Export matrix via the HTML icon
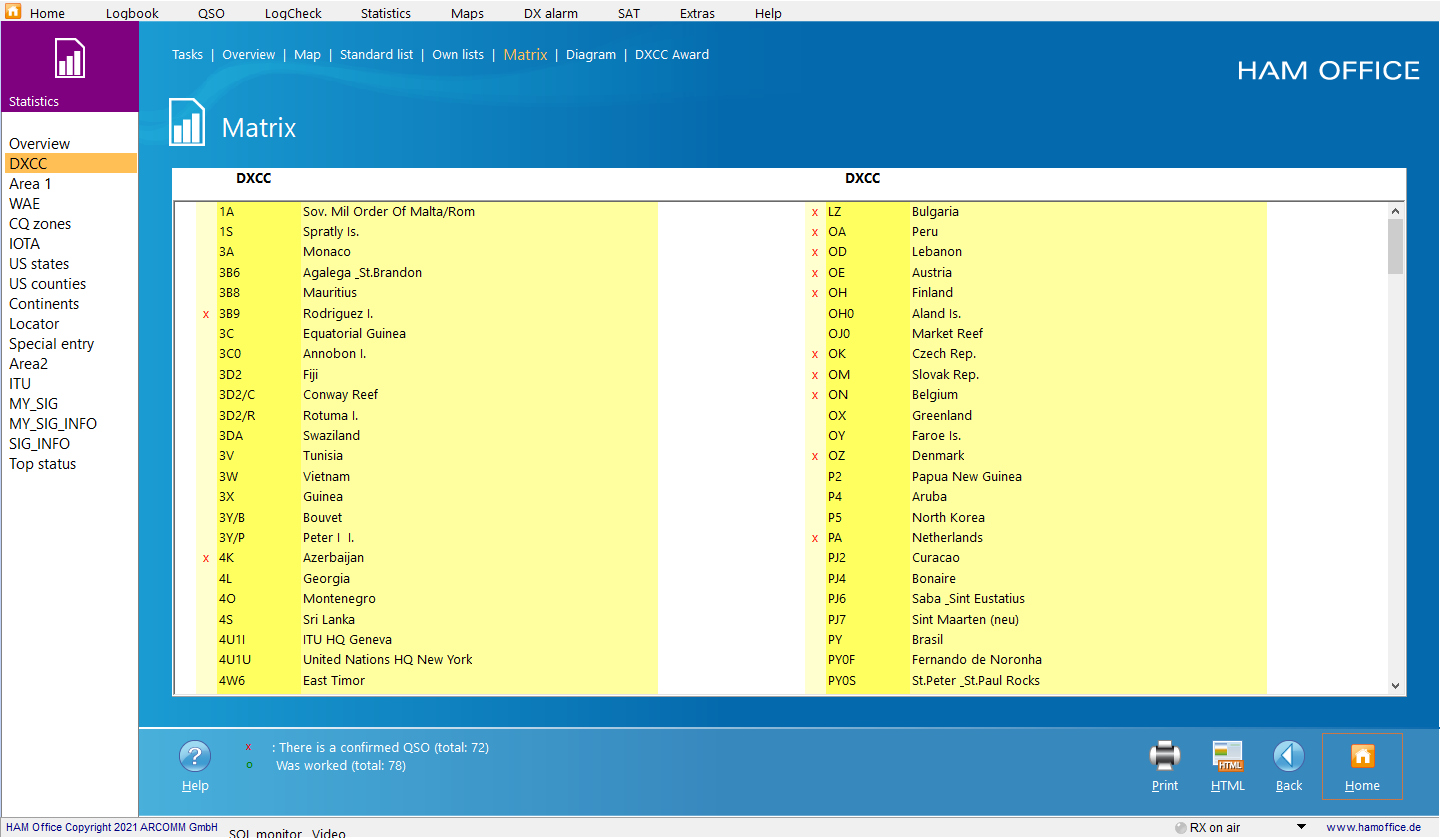Screen dimensions: 1440x838 pos(1227,756)
